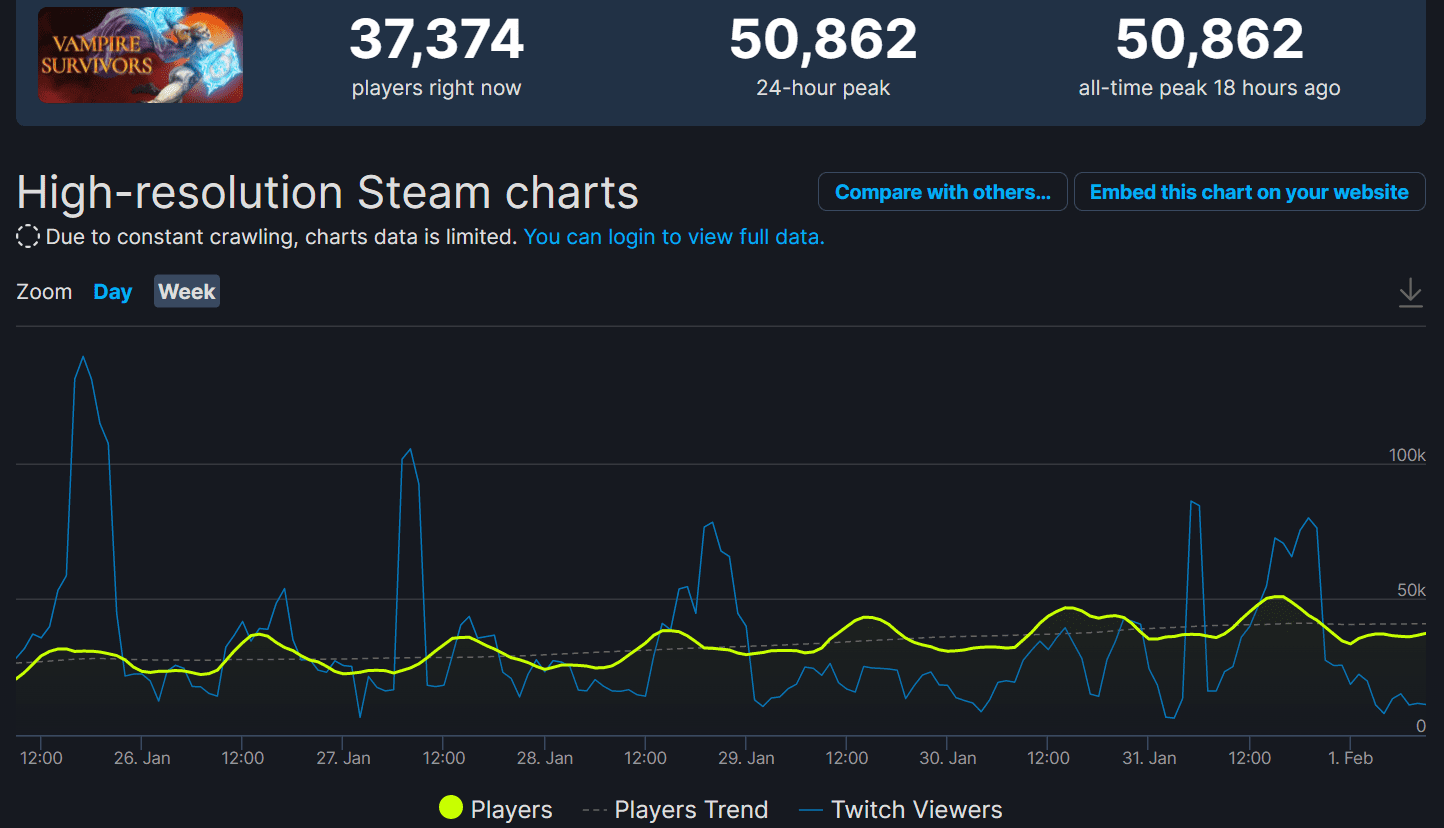The image size is (1444, 828).
Task: Click the 50k y-axis label
Action: click(1411, 590)
